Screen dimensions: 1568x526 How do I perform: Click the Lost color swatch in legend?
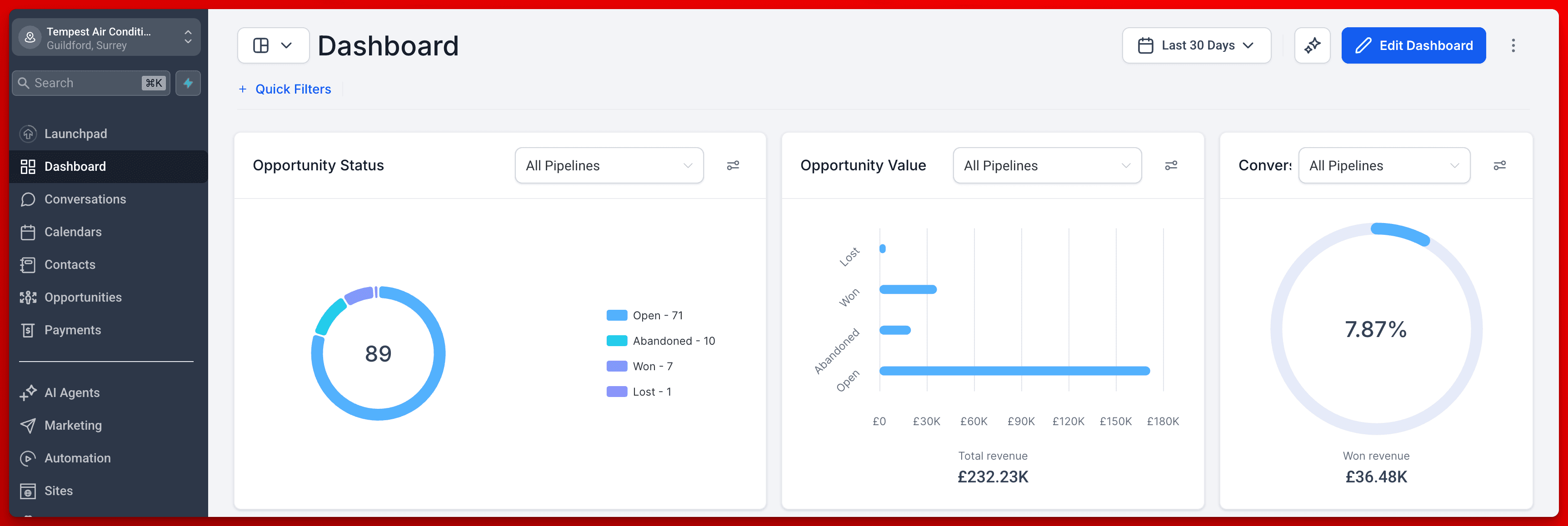click(x=617, y=392)
